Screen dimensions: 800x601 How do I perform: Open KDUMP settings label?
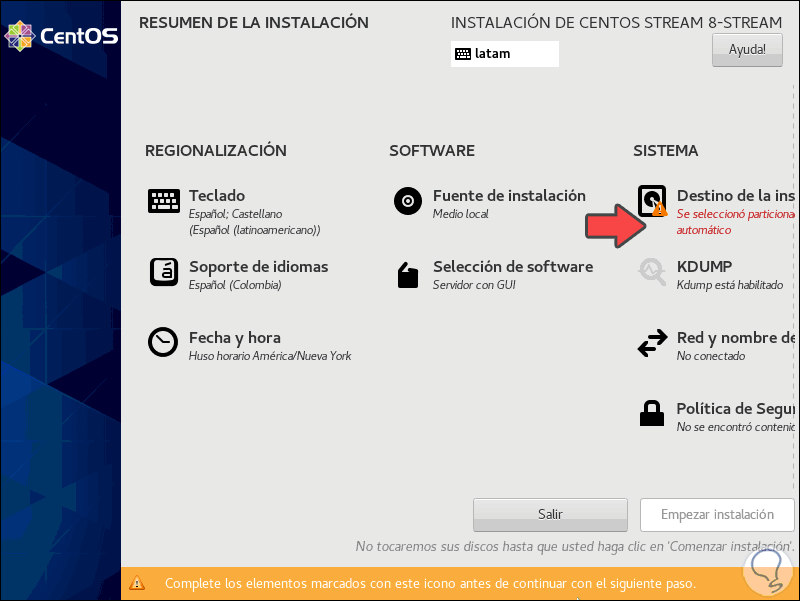pyautogui.click(x=704, y=266)
